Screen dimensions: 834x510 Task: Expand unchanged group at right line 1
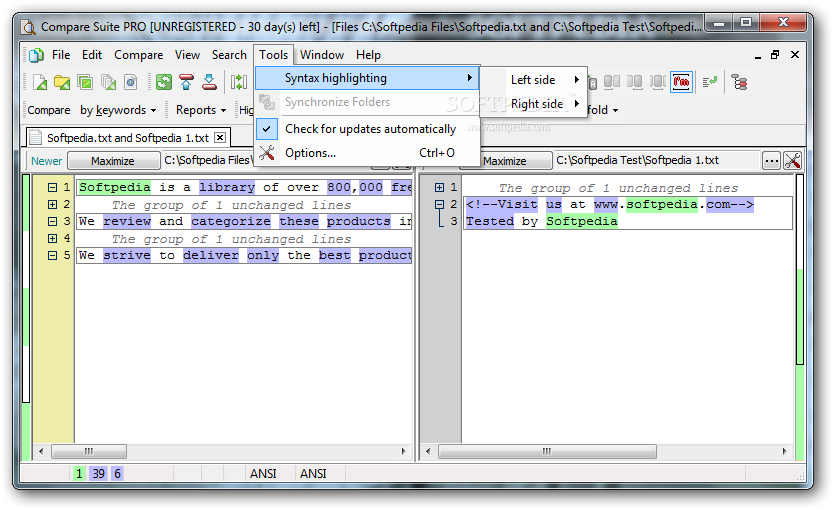(x=439, y=187)
